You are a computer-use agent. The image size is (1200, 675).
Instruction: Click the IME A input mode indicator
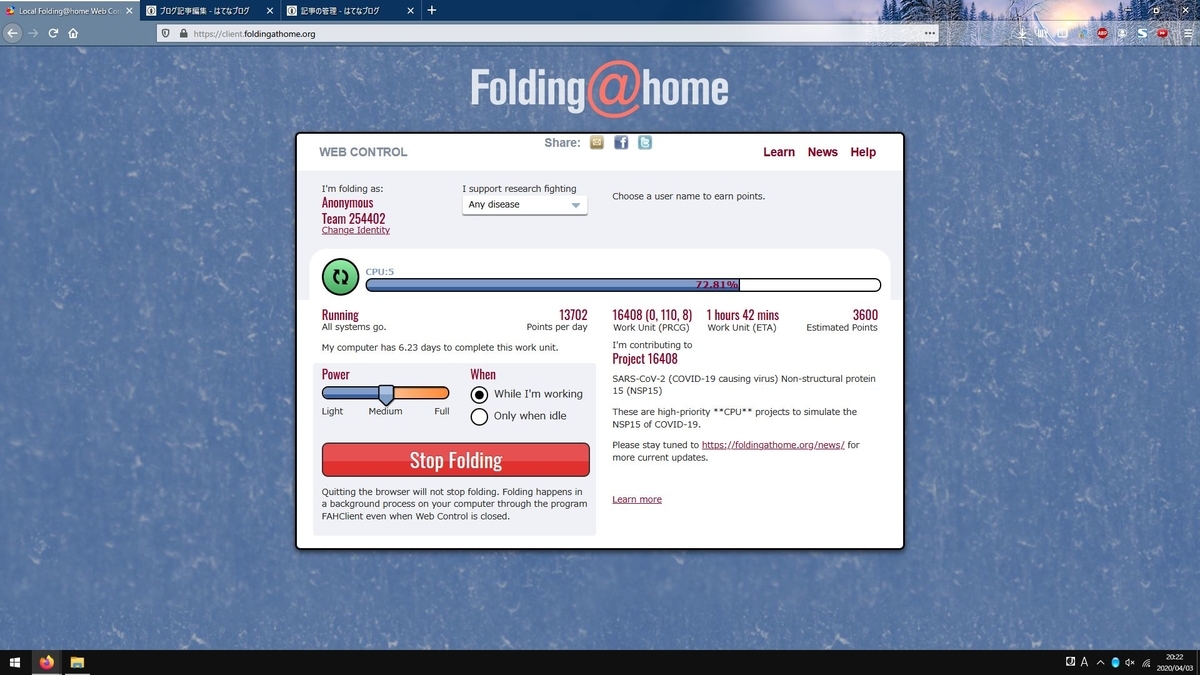[x=1084, y=662]
